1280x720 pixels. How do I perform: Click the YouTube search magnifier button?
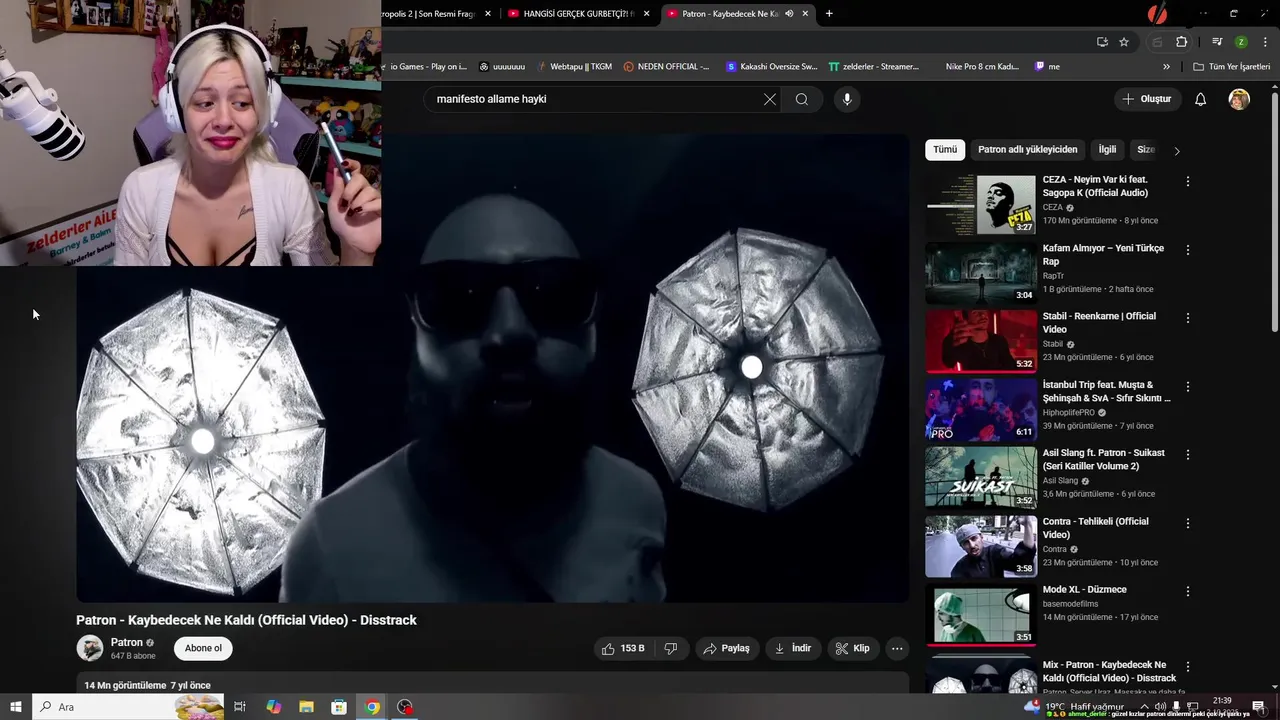click(x=801, y=99)
